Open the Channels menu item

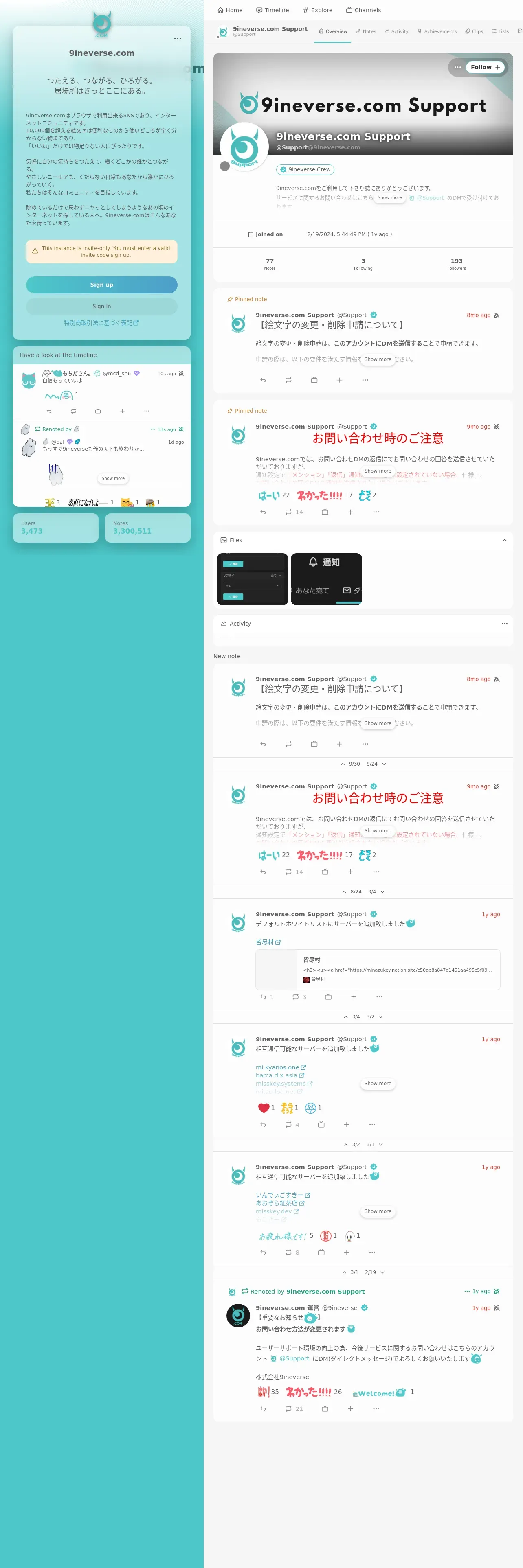(x=363, y=10)
